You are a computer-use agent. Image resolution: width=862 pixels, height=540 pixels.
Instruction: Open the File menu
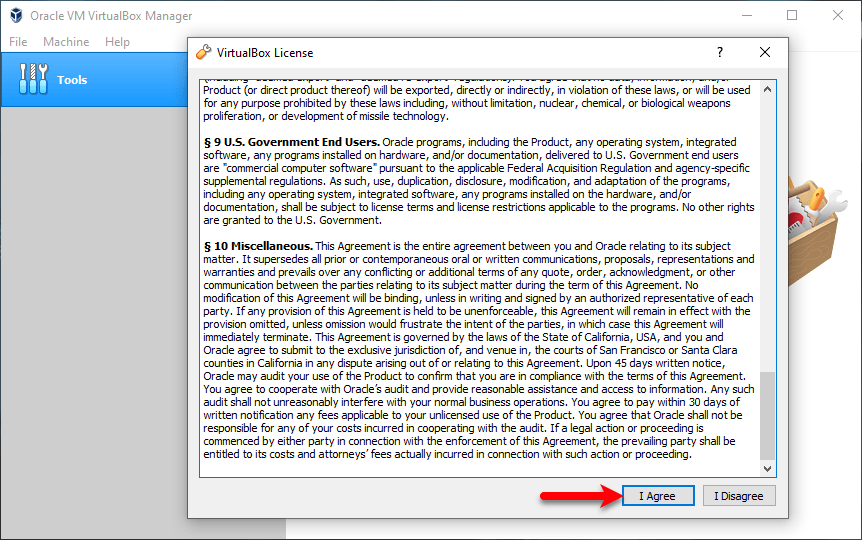click(18, 42)
